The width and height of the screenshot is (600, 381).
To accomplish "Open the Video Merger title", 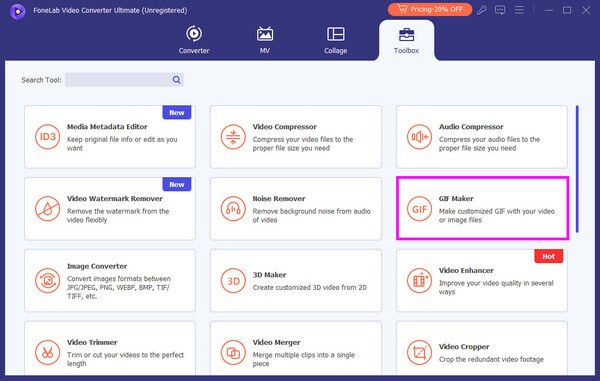I will click(276, 342).
